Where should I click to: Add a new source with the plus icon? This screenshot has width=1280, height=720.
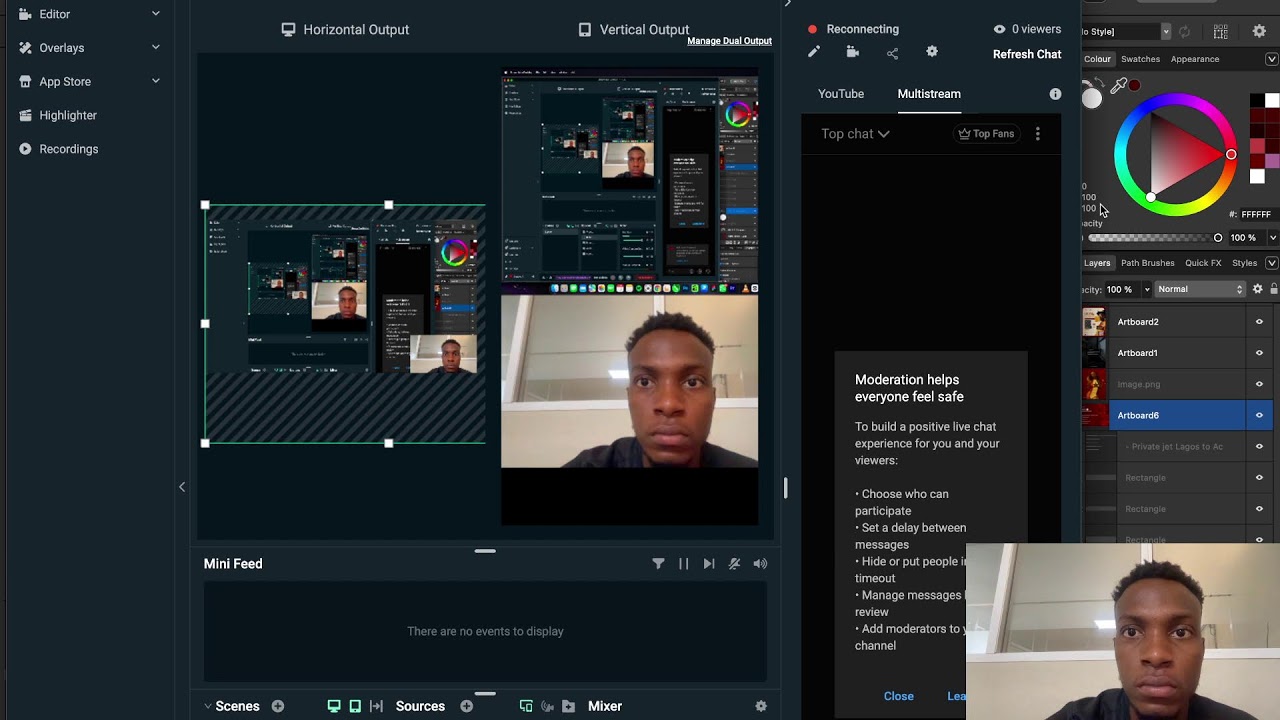click(x=466, y=706)
